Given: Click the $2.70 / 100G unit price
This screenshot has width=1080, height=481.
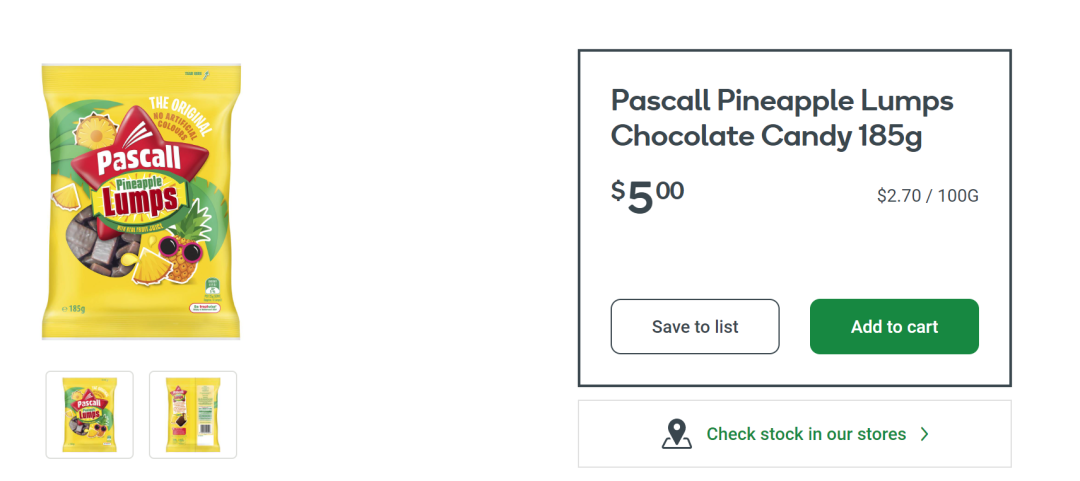Looking at the screenshot, I should click(x=927, y=196).
